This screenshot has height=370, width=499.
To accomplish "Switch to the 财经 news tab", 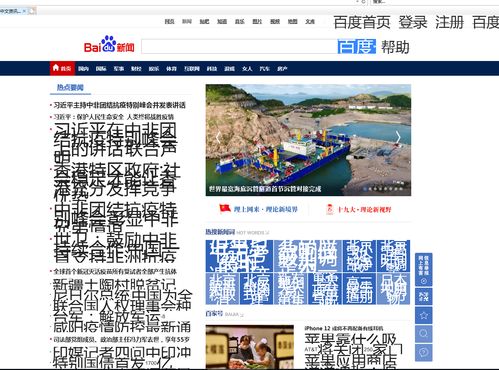I will [x=136, y=69].
